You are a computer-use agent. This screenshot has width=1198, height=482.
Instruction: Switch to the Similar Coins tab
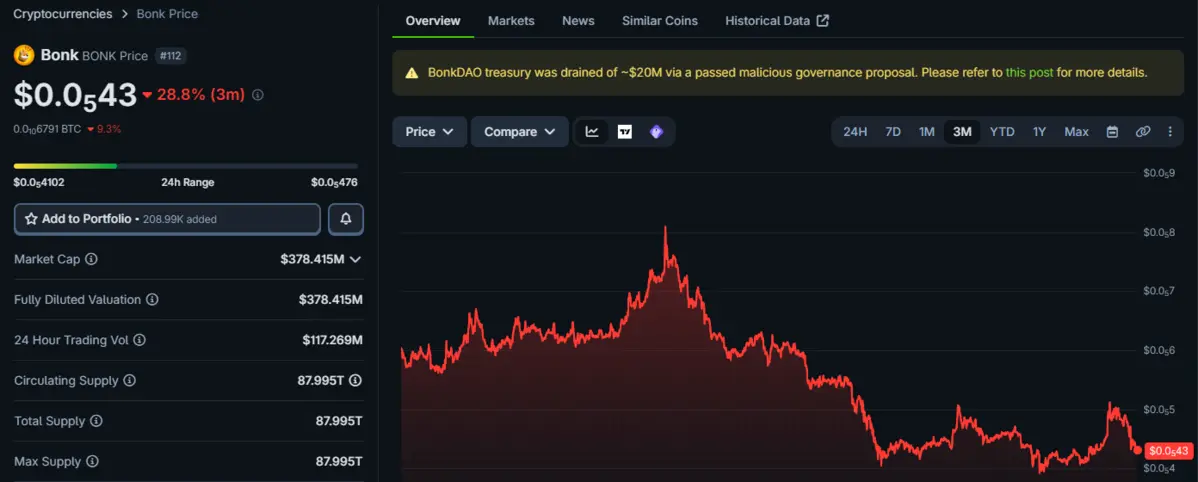659,21
